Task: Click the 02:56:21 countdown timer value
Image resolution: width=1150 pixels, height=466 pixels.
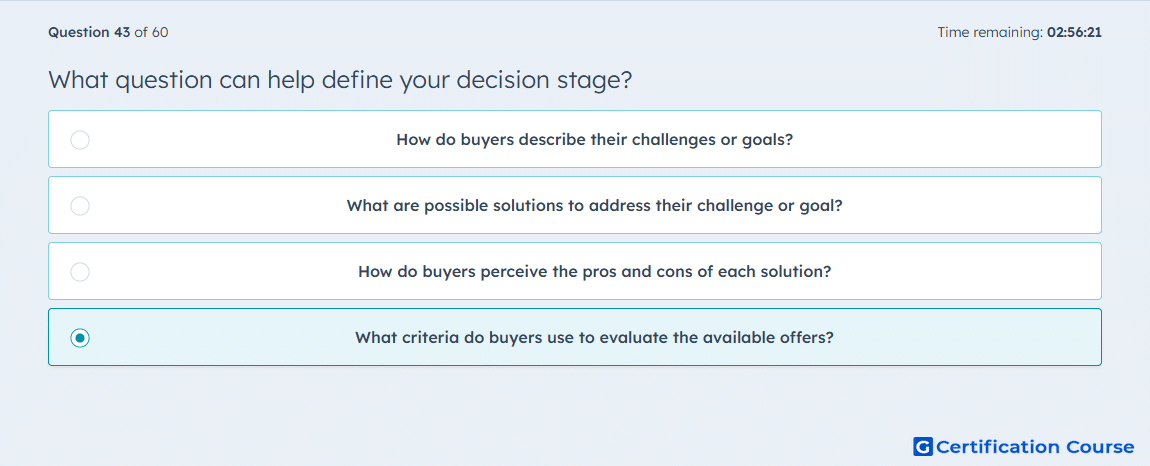Action: (1074, 32)
